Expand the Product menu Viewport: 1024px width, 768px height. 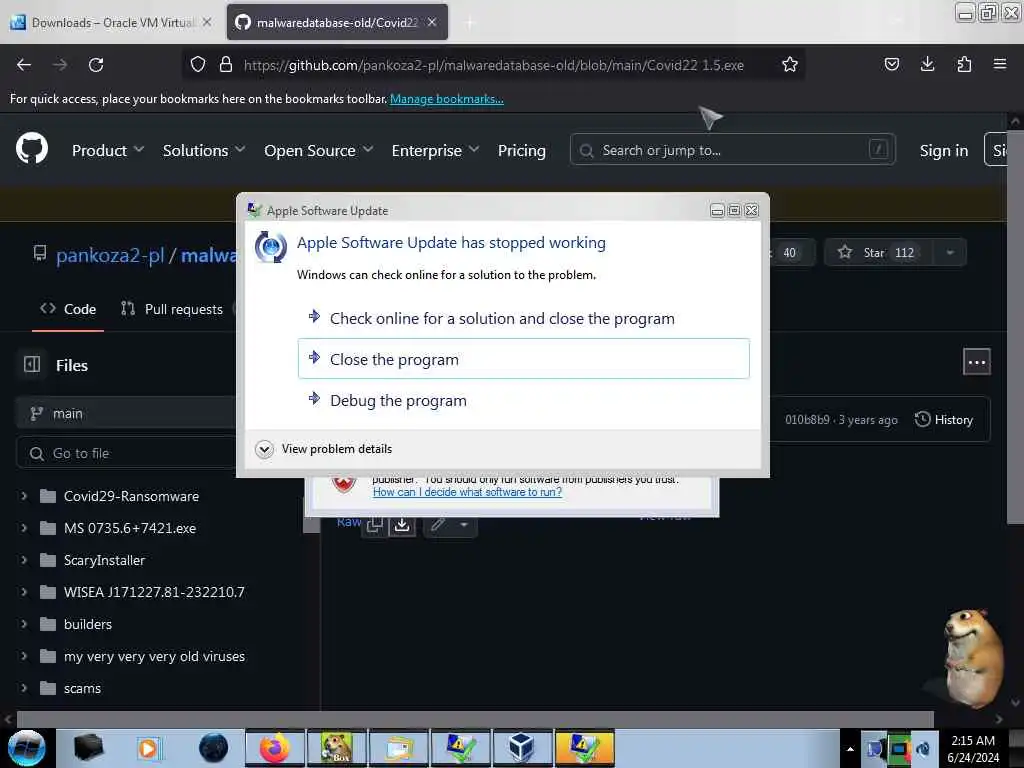point(108,150)
